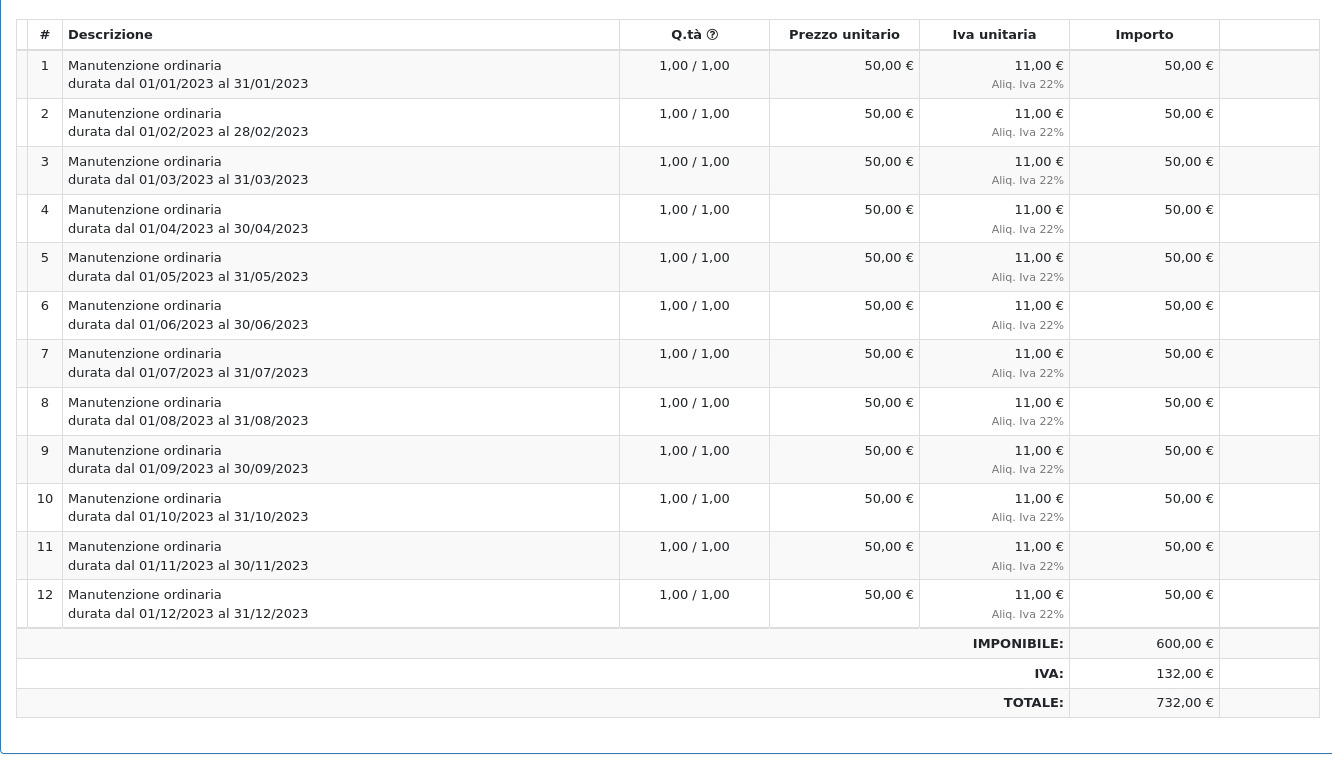The height and width of the screenshot is (763, 1332).
Task: Select row 1 description for January 2023
Action: click(x=188, y=75)
